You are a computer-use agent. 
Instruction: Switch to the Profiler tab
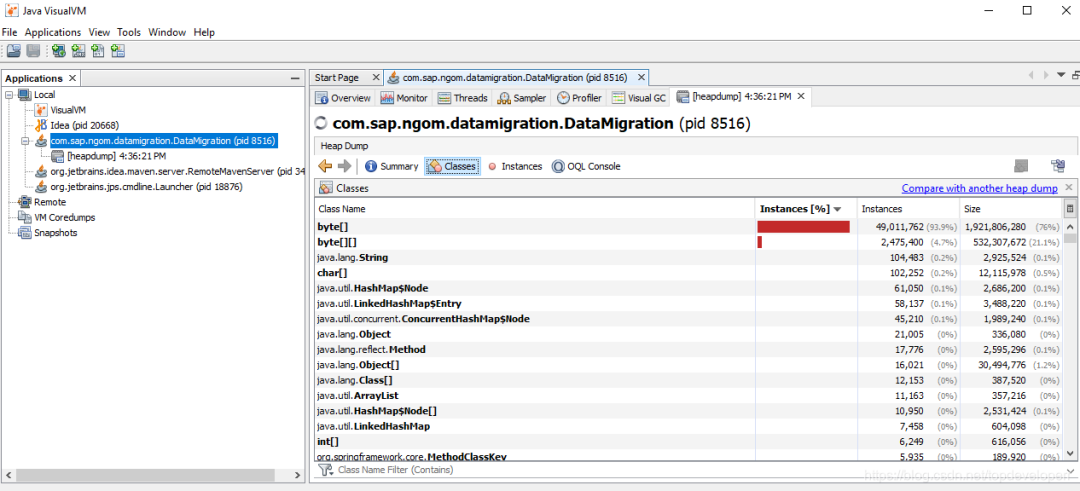[580, 98]
